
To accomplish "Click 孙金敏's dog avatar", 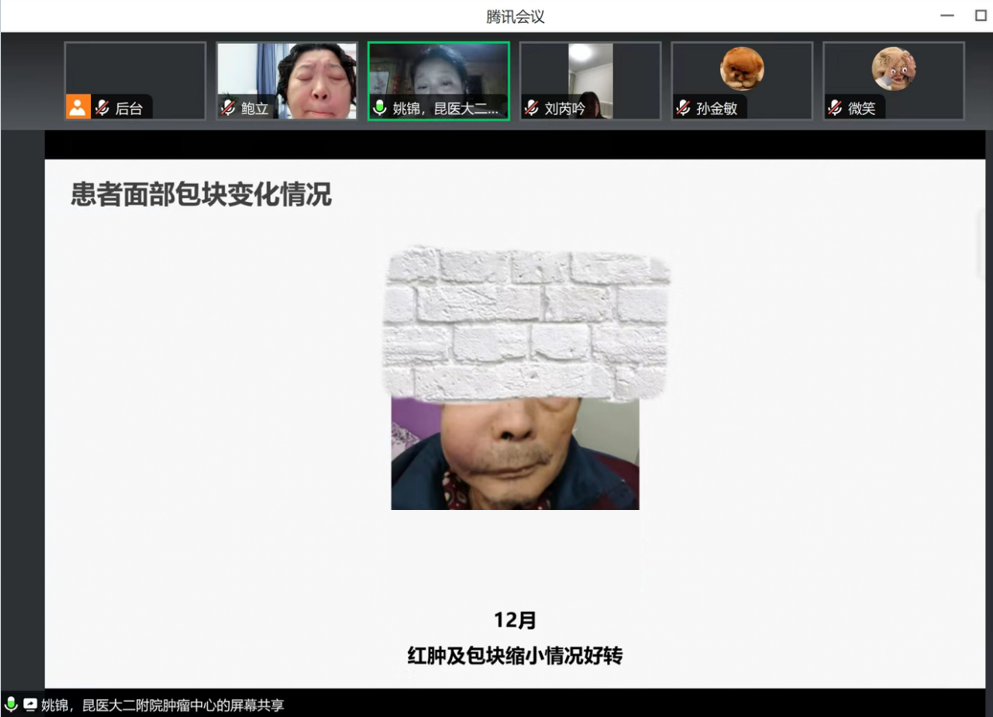I will coord(742,68).
